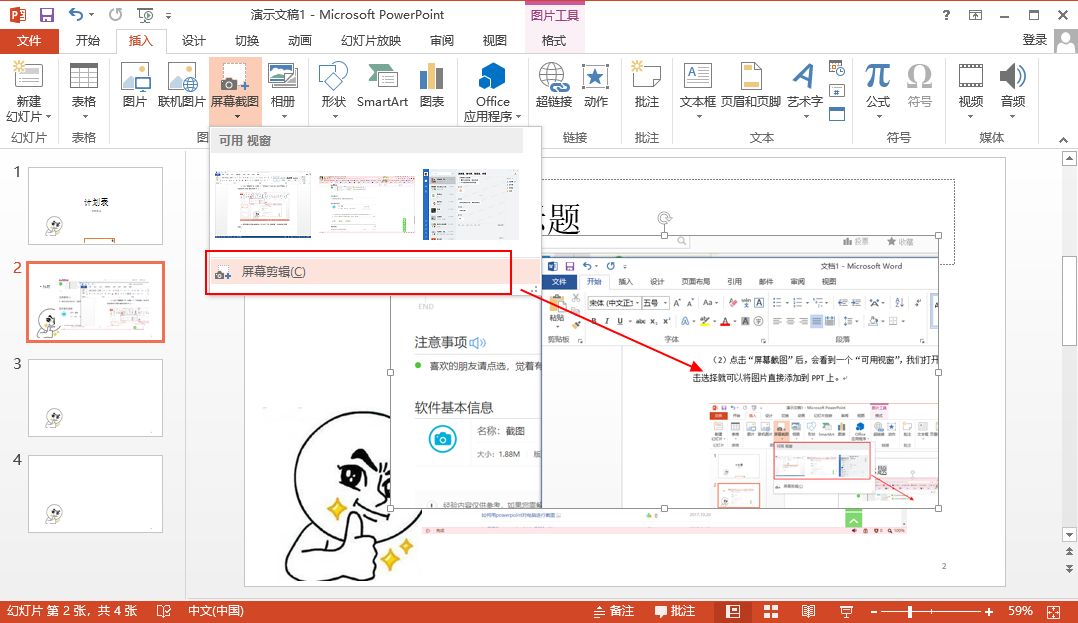1078x623 pixels.
Task: Switch to the 设计 design tab
Action: point(193,41)
